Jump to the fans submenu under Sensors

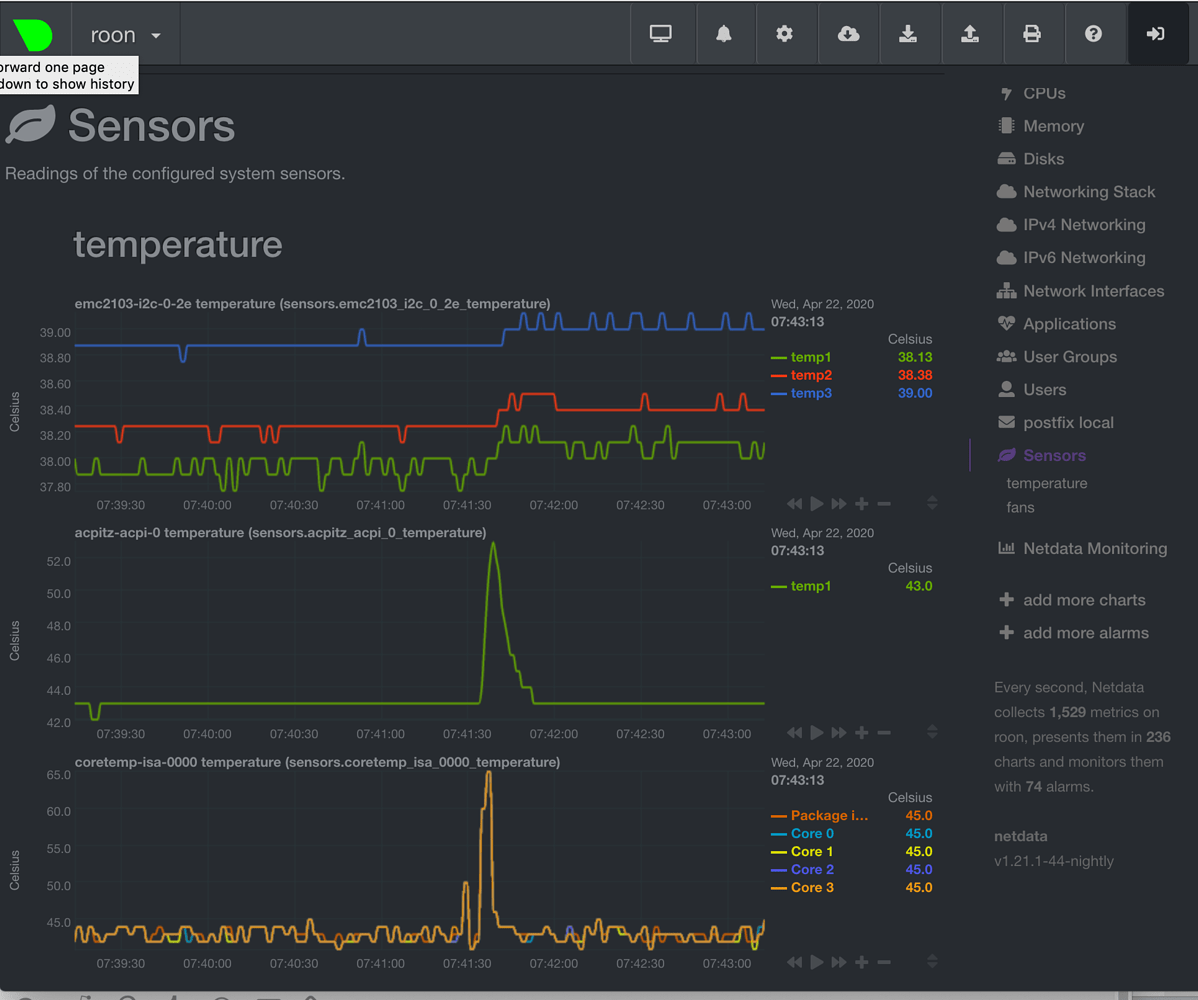point(1020,507)
